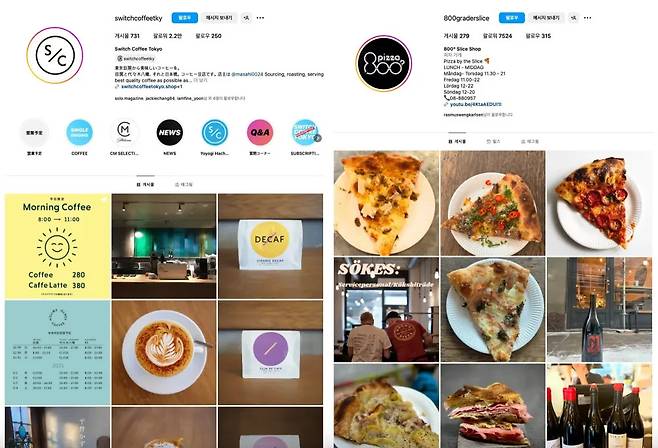Viewport: 658px width, 448px height.
Task: Open the Q&A story highlight
Action: tap(260, 133)
